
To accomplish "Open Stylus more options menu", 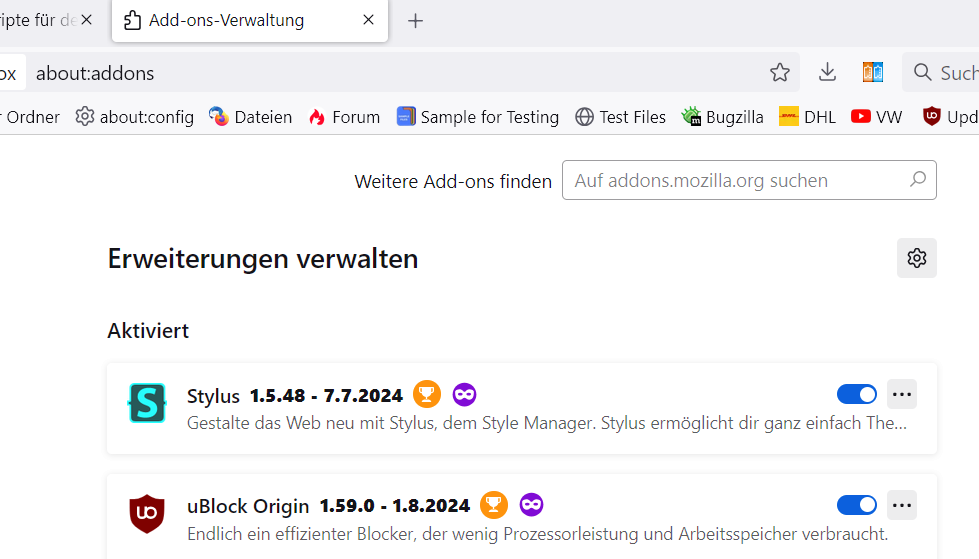I will [x=902, y=394].
